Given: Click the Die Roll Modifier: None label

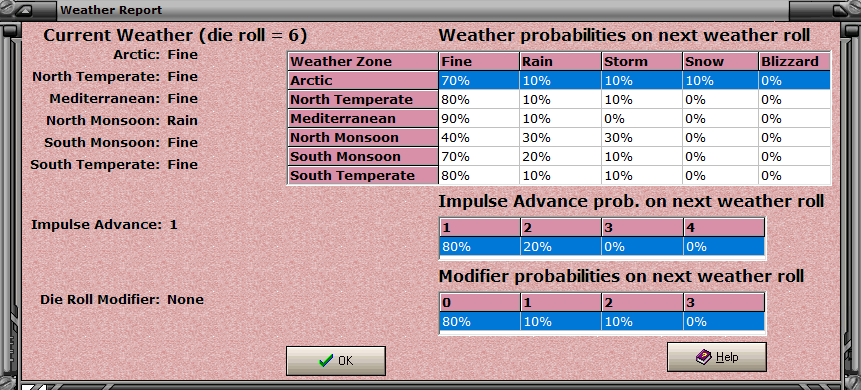Looking at the screenshot, I should click(122, 300).
